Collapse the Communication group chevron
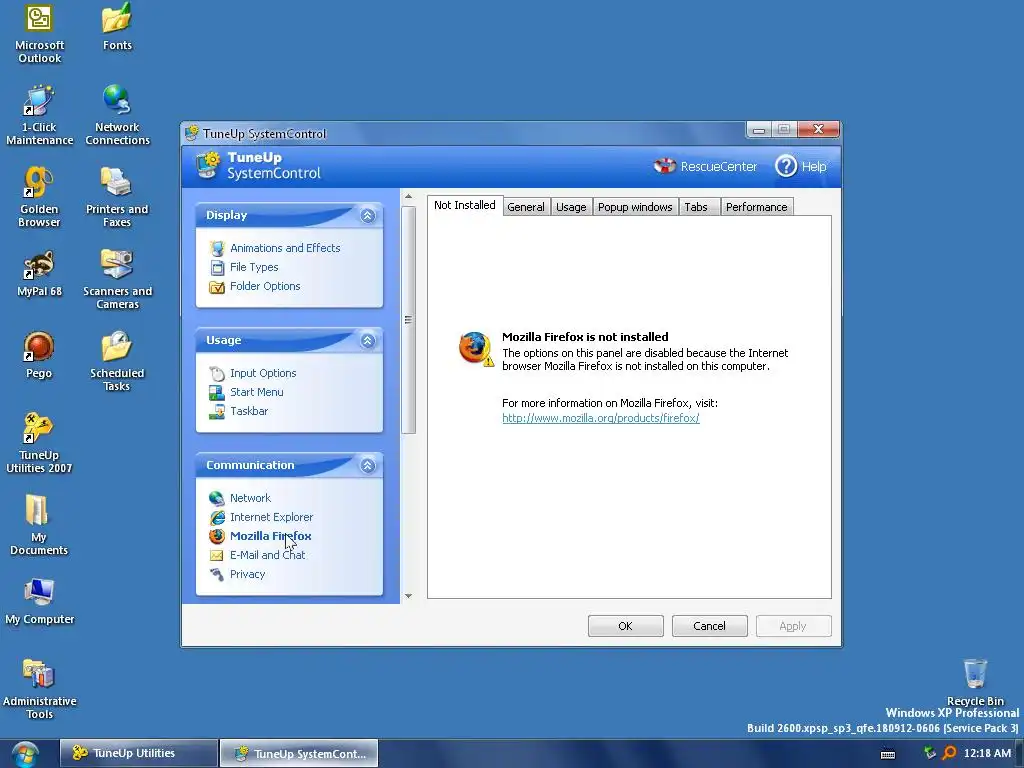1024x768 pixels. click(x=368, y=465)
